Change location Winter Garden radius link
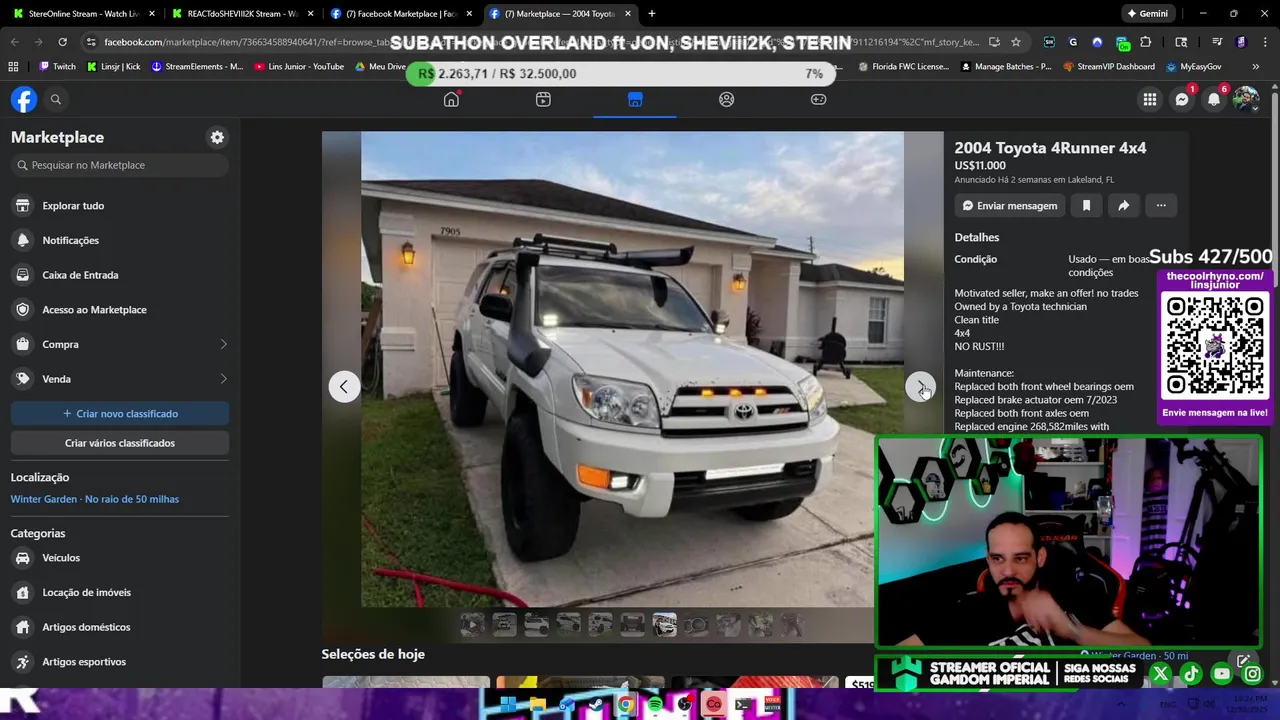 95,499
